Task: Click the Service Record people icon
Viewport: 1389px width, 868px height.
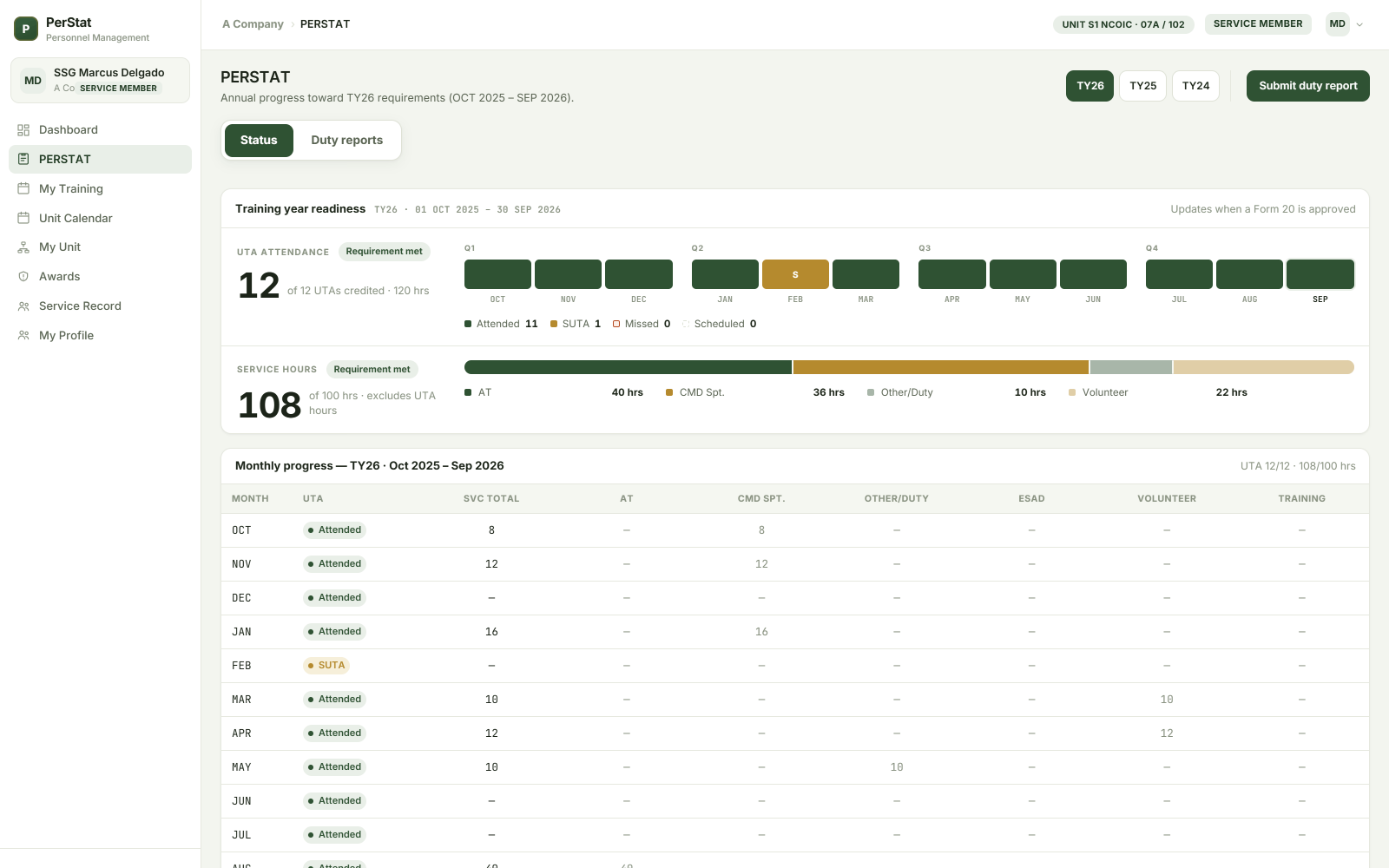Action: 23,306
